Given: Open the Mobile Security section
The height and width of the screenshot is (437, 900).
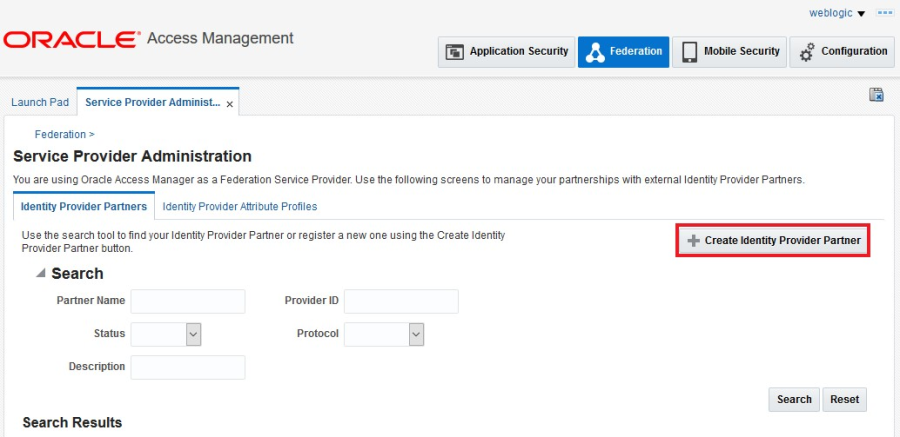Looking at the screenshot, I should [729, 52].
